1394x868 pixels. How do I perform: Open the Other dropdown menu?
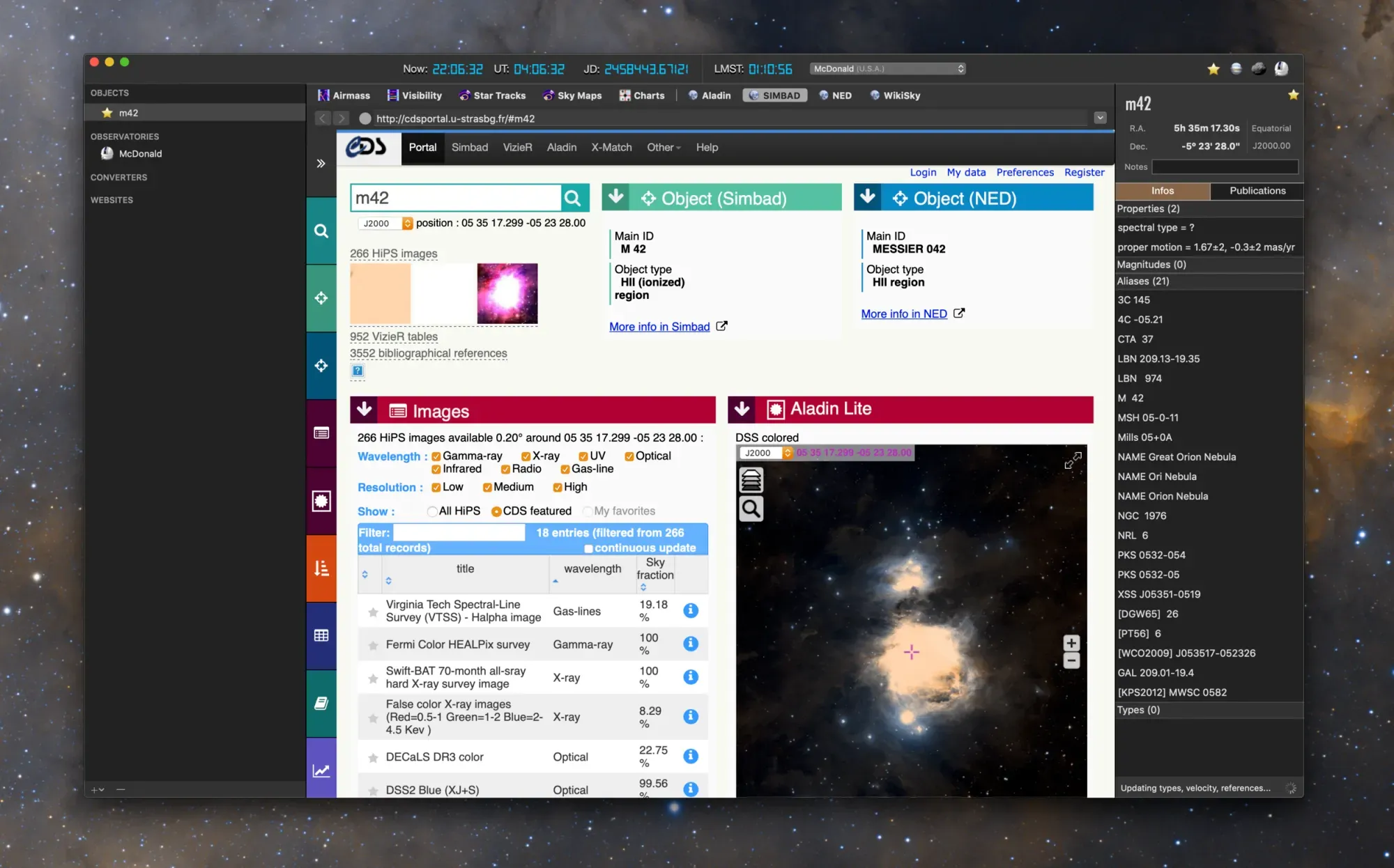663,148
